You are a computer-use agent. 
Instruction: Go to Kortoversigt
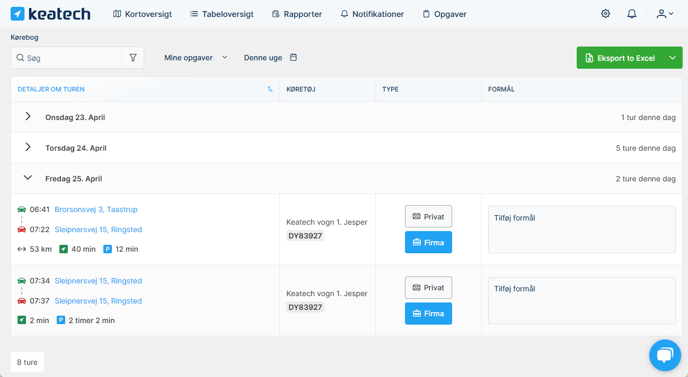coord(142,14)
